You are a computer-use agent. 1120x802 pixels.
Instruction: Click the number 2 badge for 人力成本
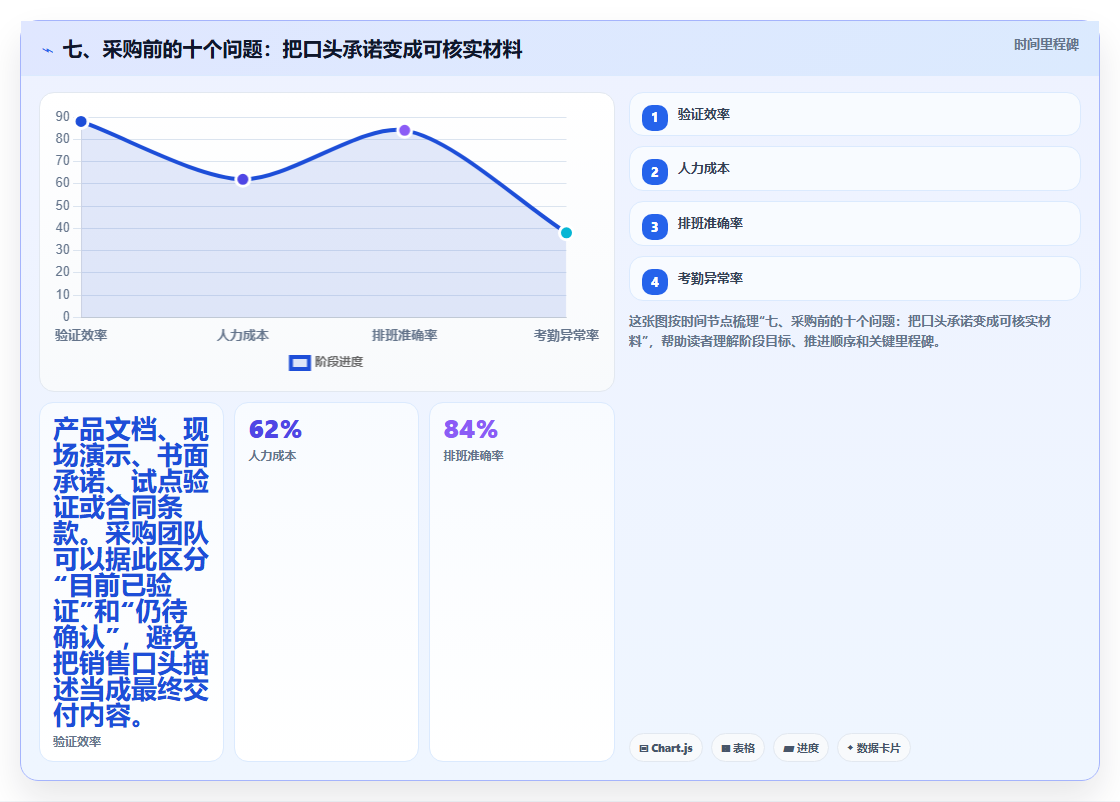654,172
